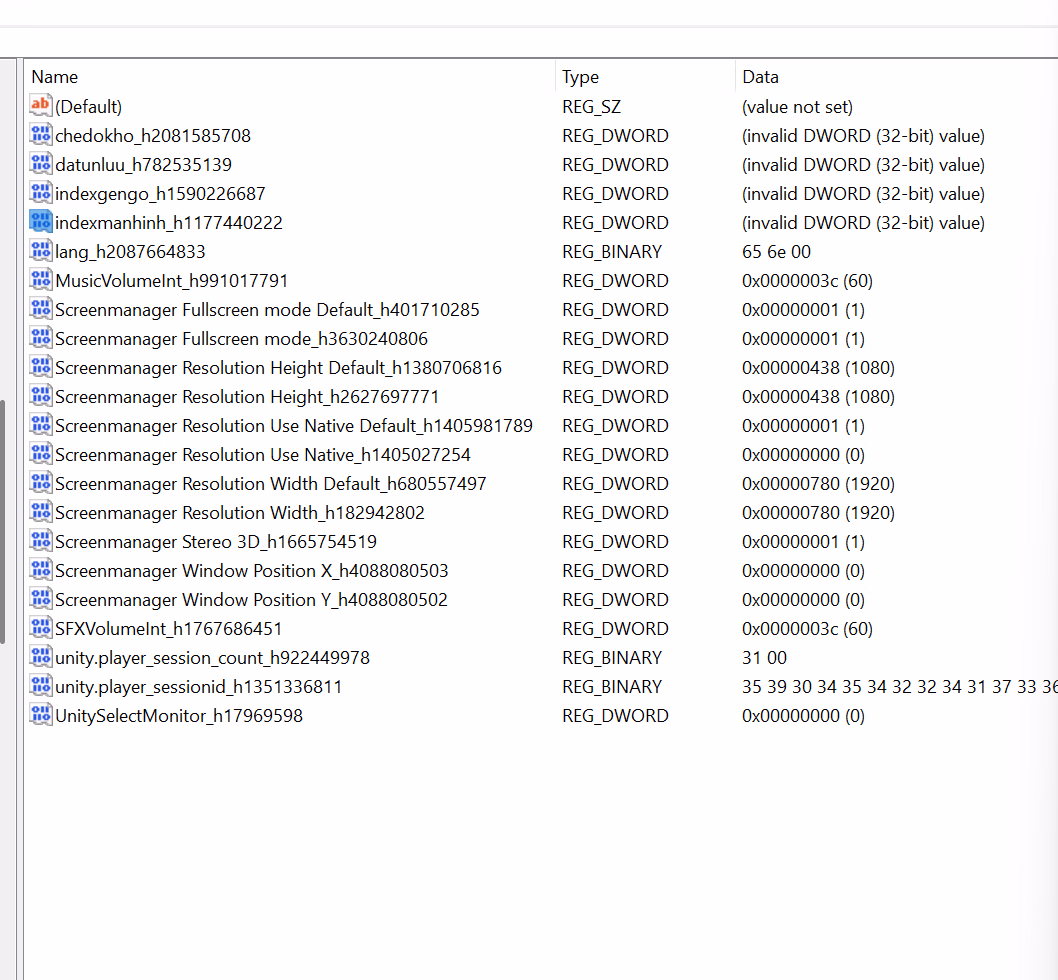
Task: Click the MusicVolumeInt entry's DWORD icon
Action: (41, 280)
